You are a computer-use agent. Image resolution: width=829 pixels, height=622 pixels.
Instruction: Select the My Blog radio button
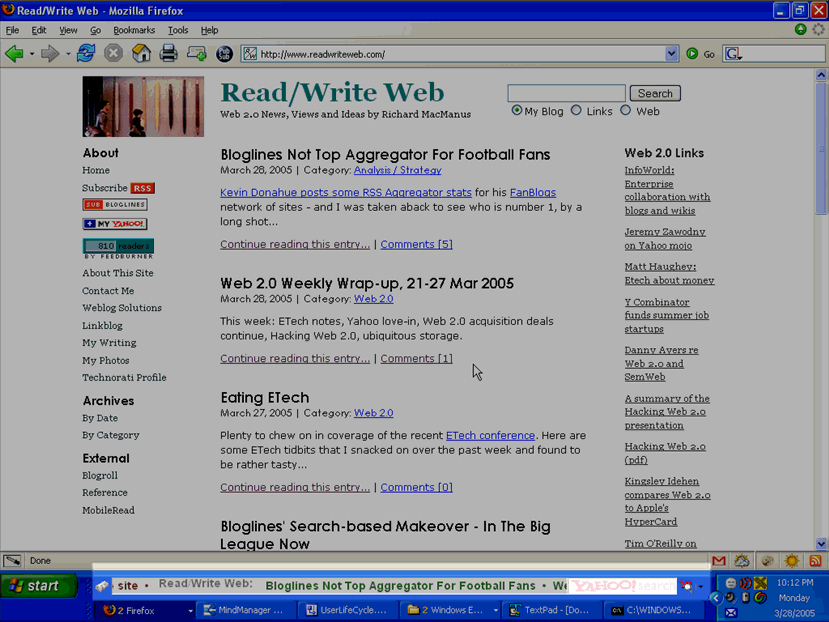[x=517, y=111]
